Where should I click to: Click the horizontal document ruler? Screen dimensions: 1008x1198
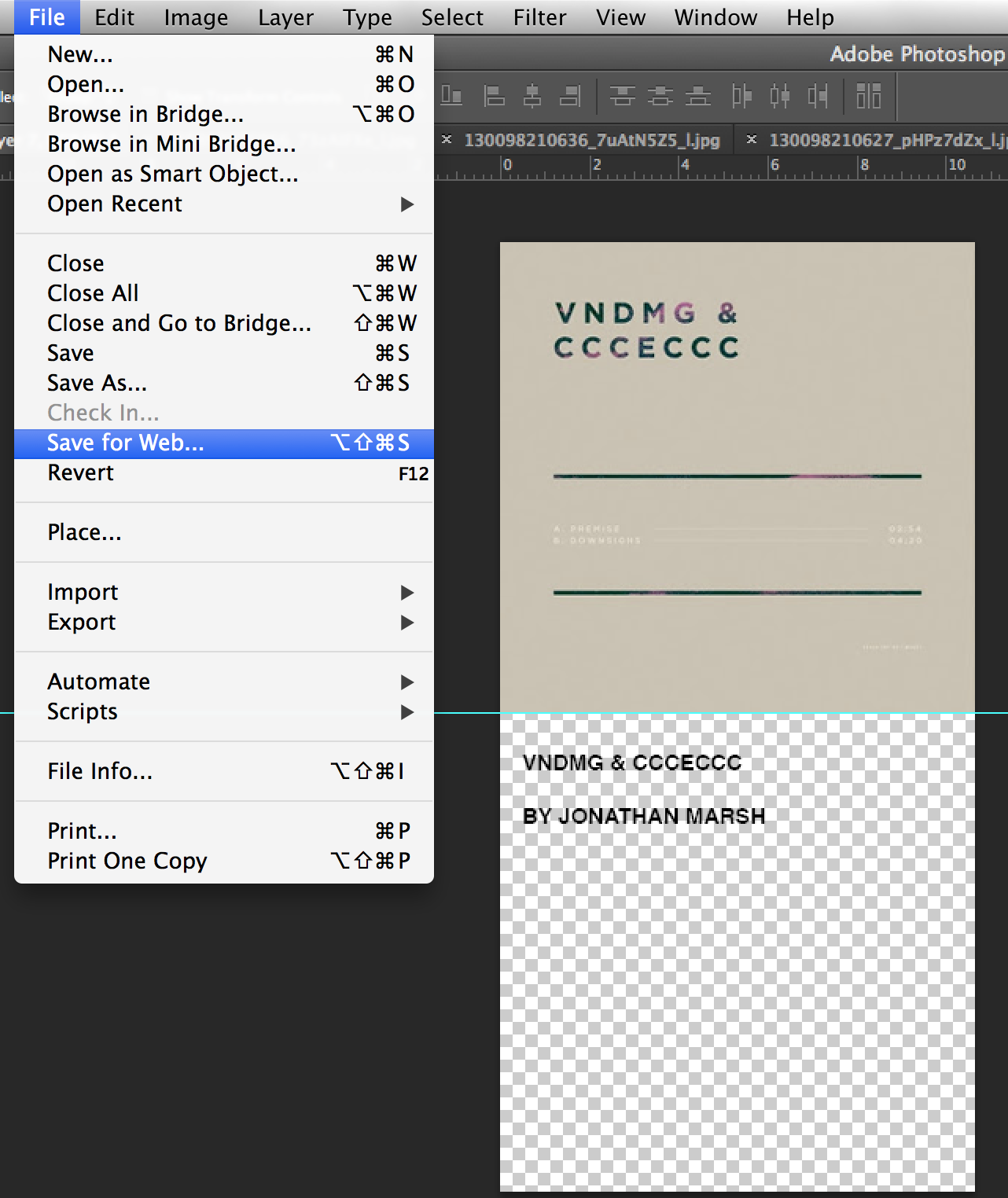coord(708,165)
